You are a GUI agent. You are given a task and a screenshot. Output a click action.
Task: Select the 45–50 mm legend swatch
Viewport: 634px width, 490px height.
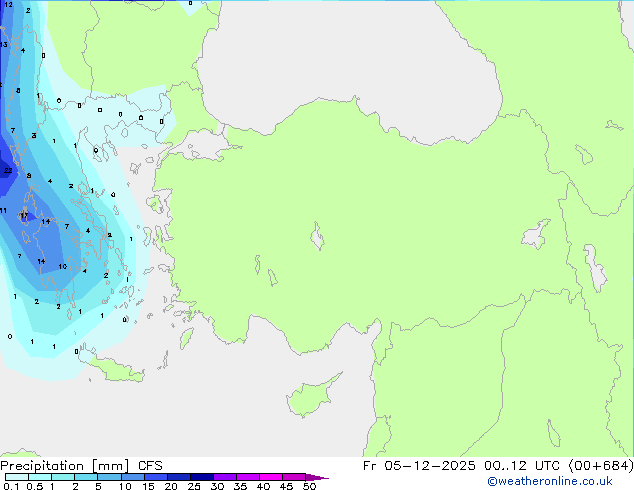[294, 477]
